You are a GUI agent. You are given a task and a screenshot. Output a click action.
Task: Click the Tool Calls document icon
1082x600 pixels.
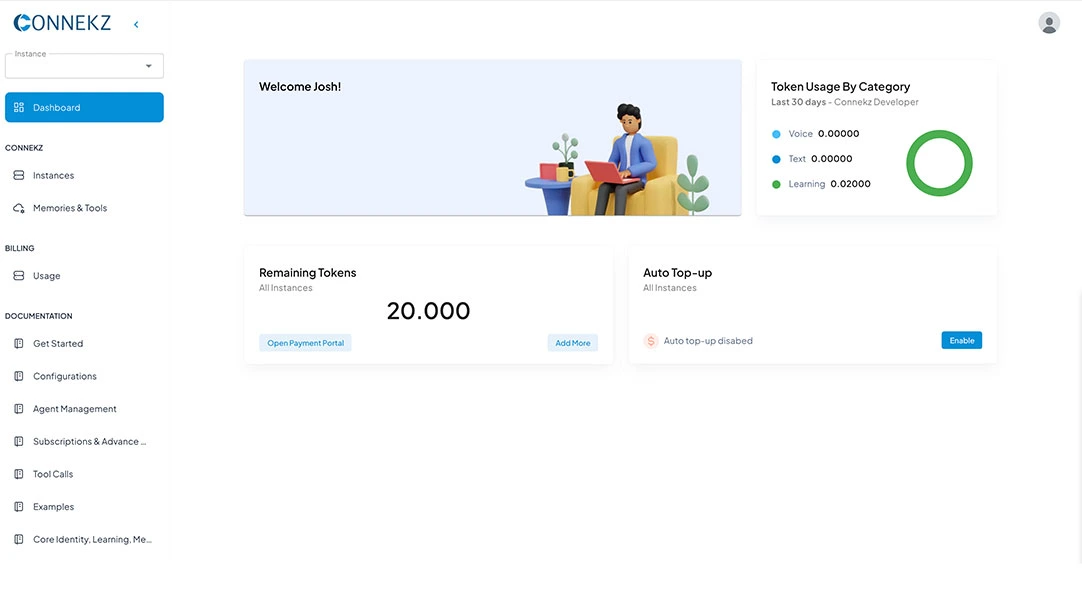pyautogui.click(x=19, y=474)
